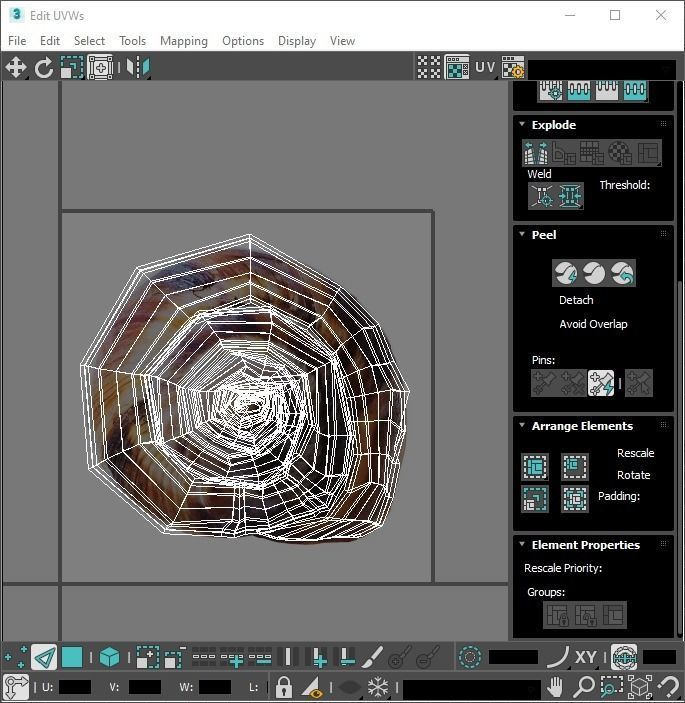The image size is (685, 703).
Task: Click the Reset Peel icon with arrow
Action: (x=622, y=273)
